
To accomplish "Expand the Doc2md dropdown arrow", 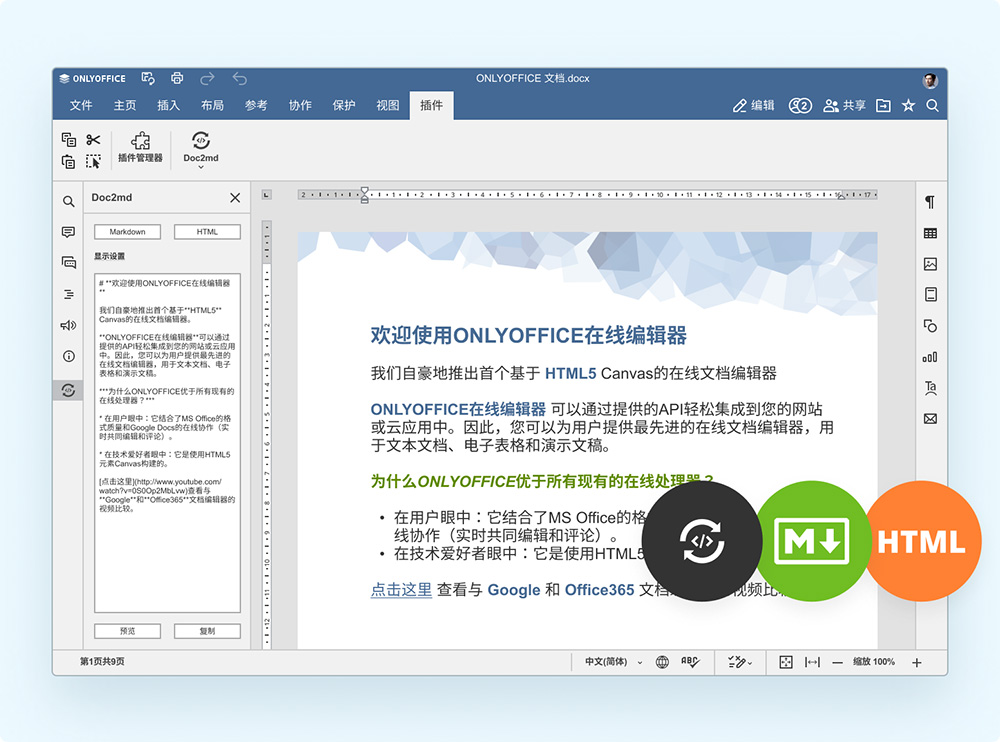I will (201, 167).
